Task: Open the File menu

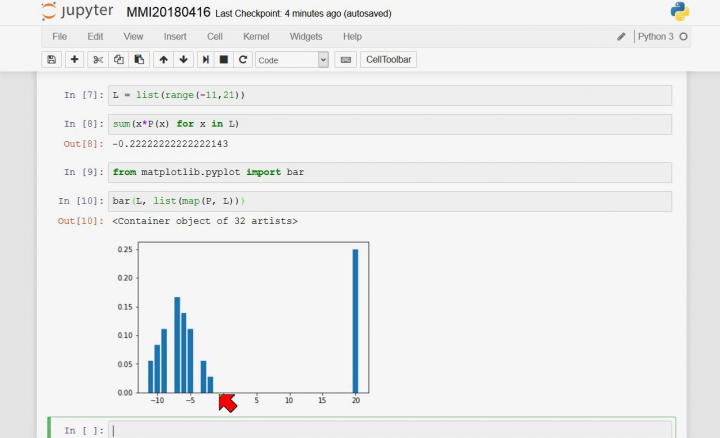Action: click(x=59, y=37)
